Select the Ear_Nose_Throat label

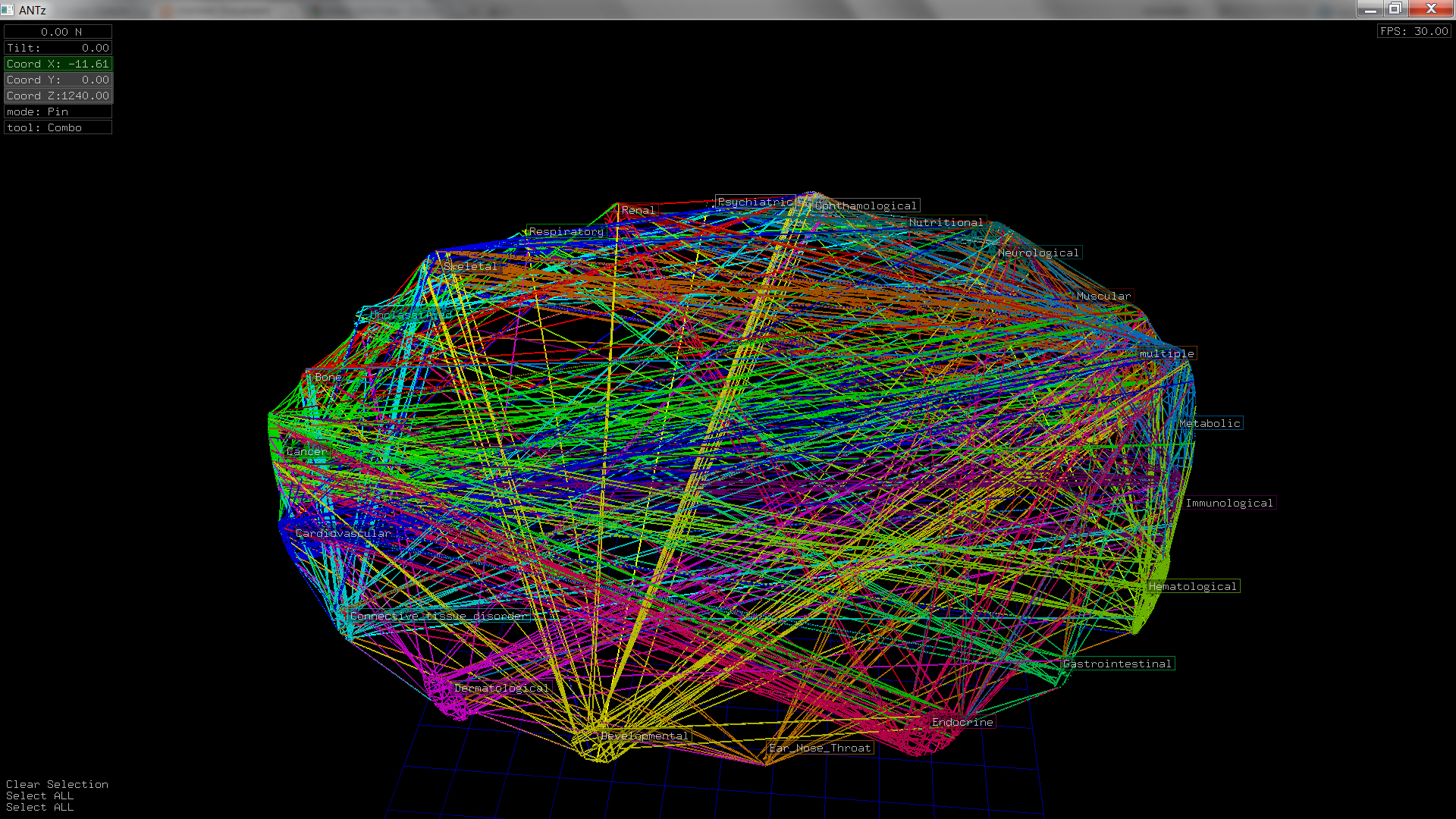(820, 748)
